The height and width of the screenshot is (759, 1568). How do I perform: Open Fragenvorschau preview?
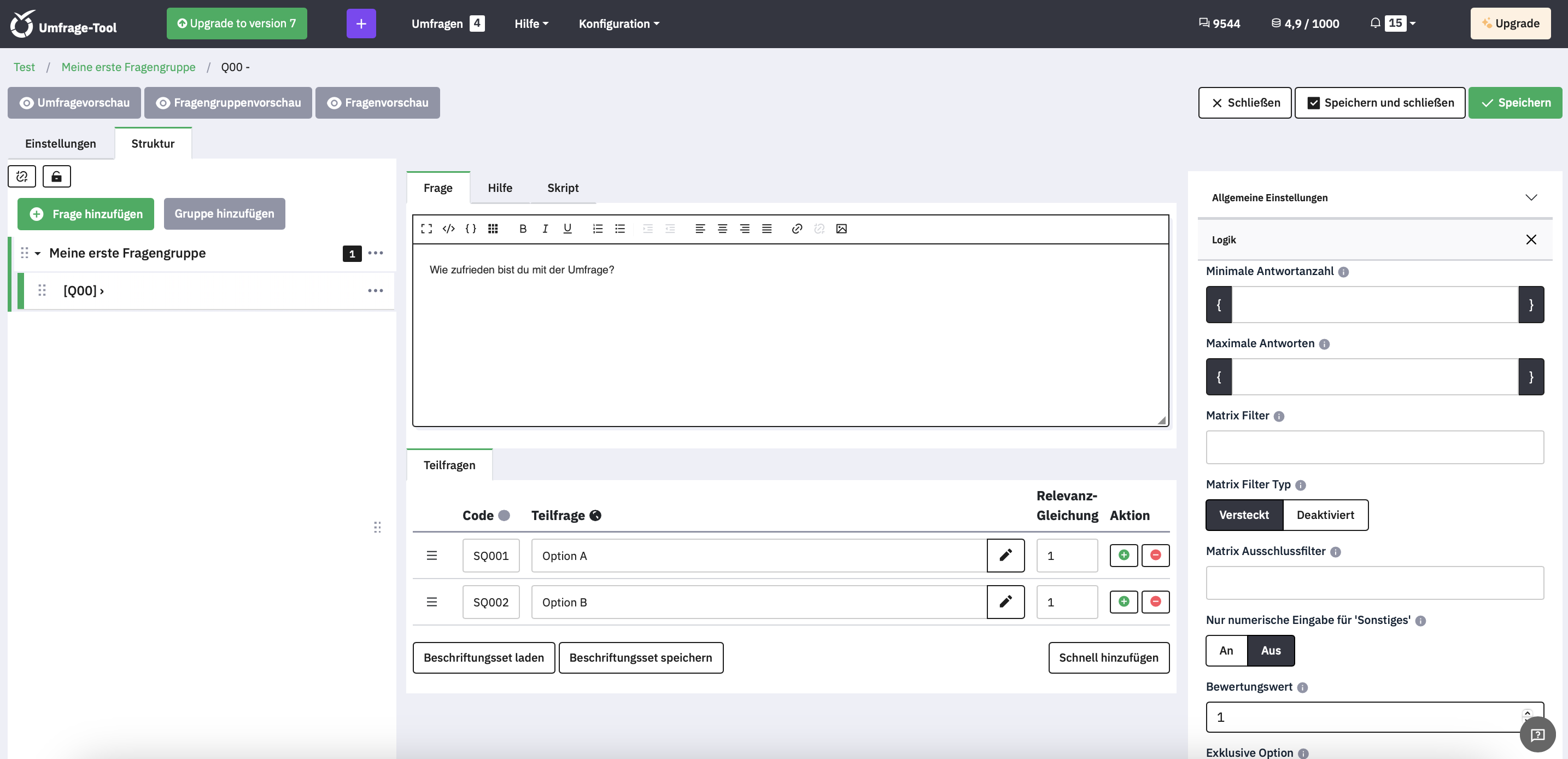point(377,103)
